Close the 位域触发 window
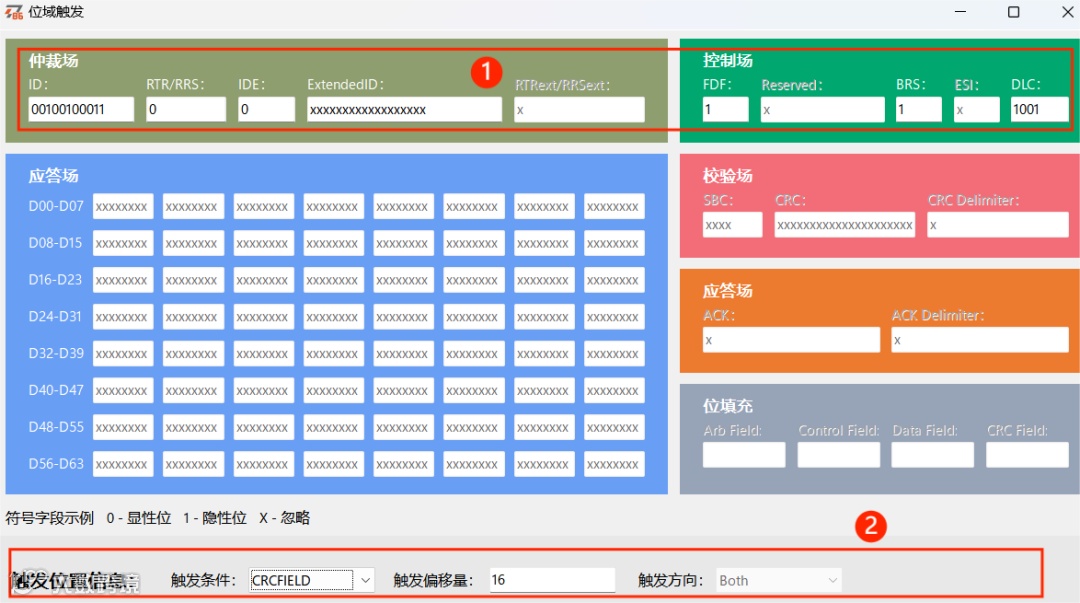1080x603 pixels. coord(1067,12)
